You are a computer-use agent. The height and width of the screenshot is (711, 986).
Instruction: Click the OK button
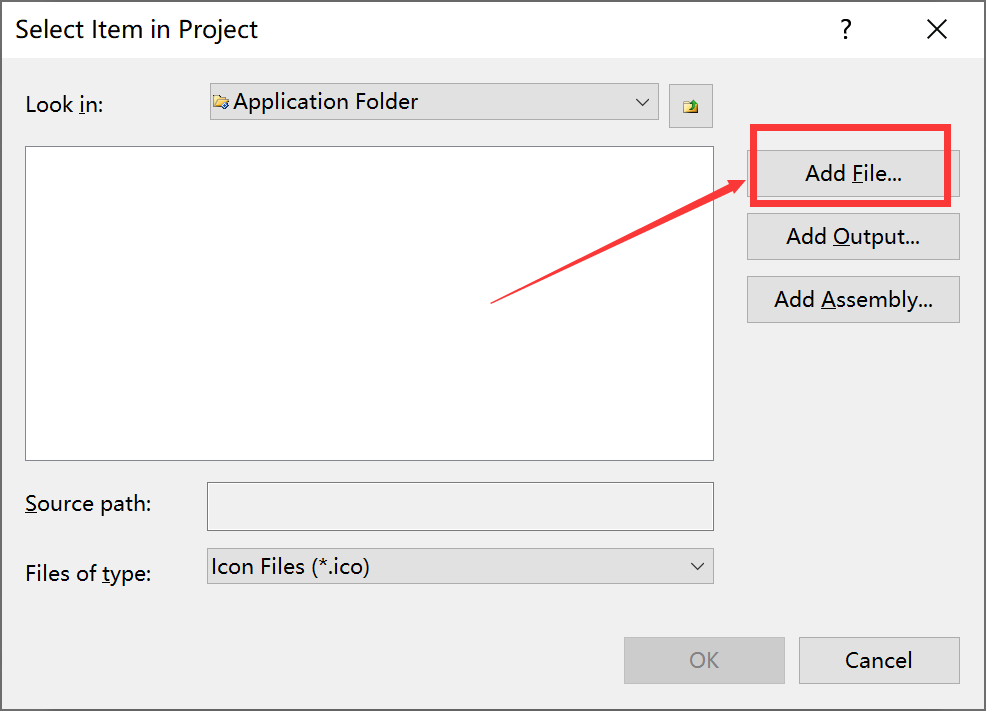[x=704, y=660]
